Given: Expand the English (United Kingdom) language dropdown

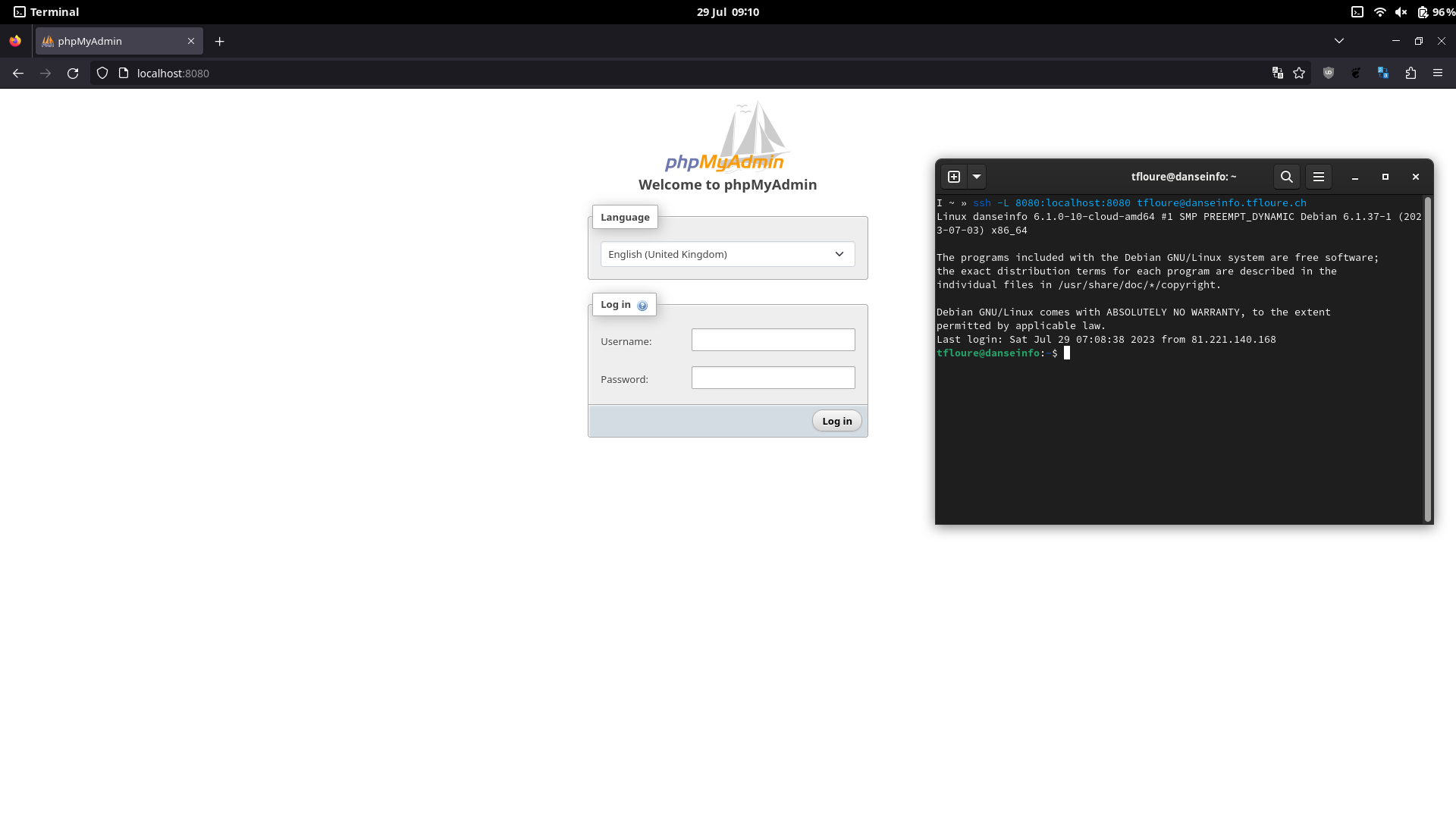Looking at the screenshot, I should (x=727, y=254).
